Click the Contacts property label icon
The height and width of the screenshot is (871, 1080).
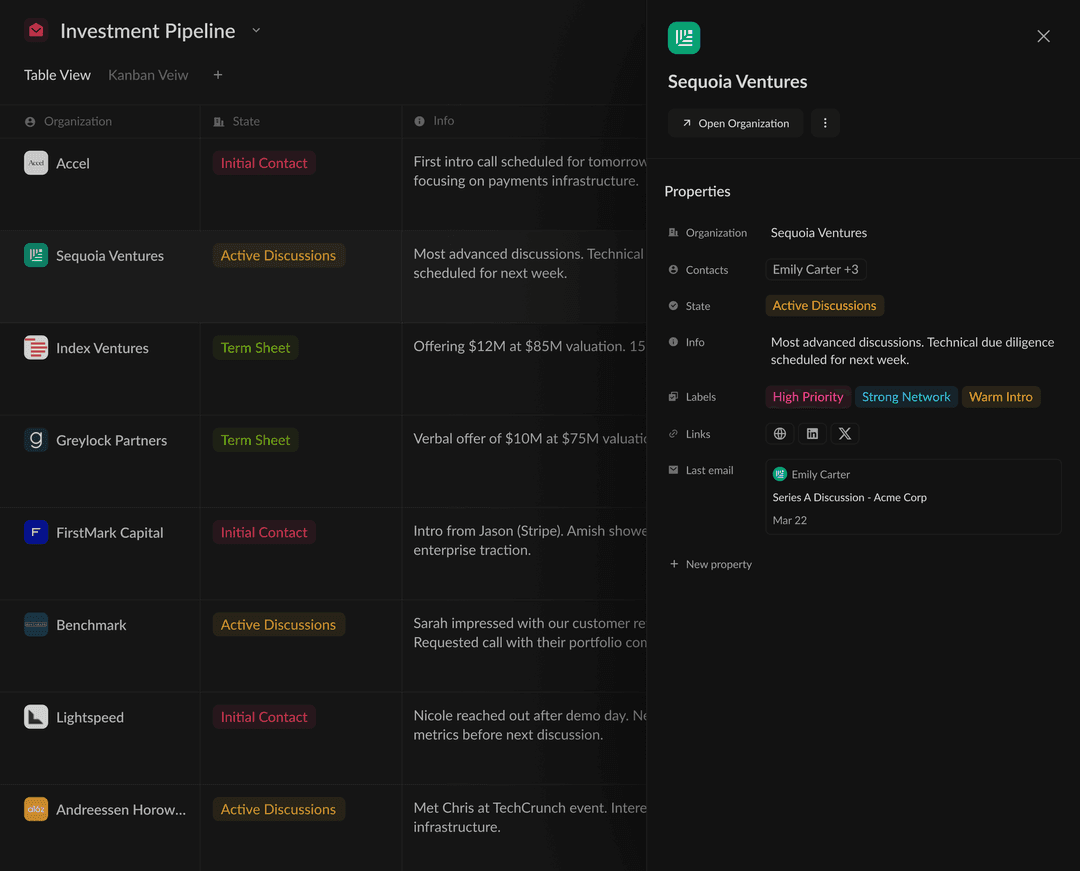click(x=673, y=270)
